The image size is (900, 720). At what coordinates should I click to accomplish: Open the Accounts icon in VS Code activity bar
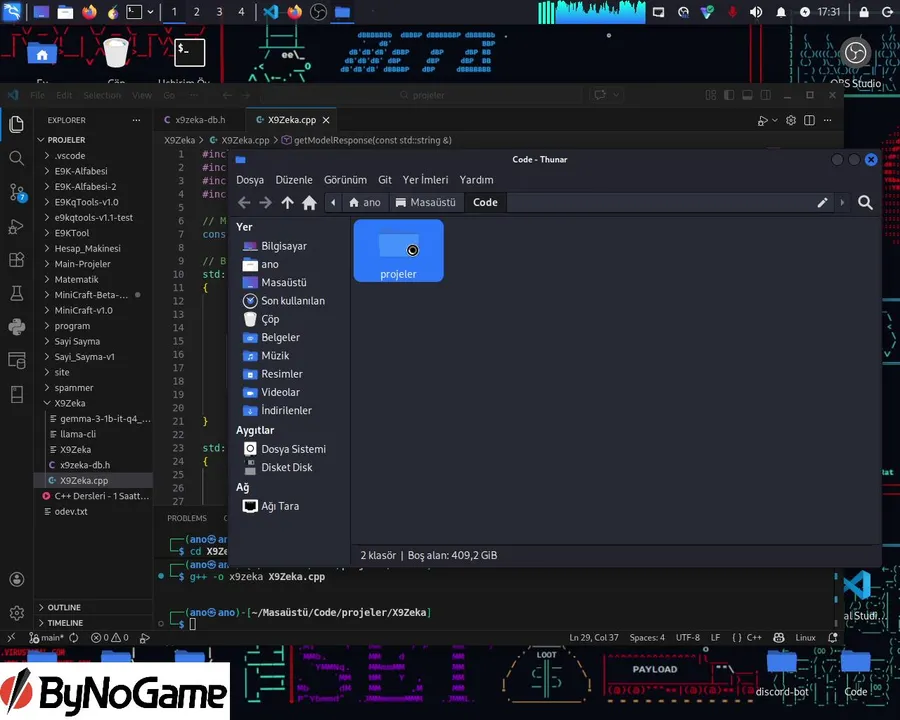[17, 579]
